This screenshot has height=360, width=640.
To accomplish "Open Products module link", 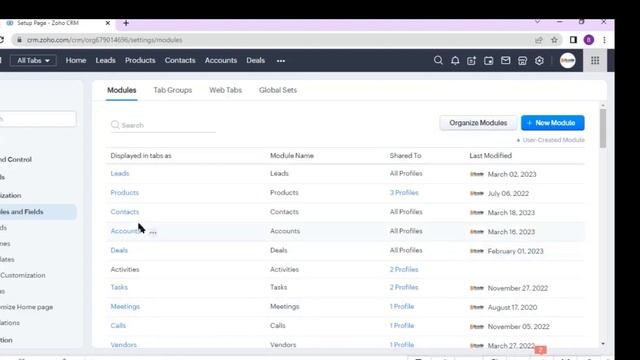I will 124,193.
